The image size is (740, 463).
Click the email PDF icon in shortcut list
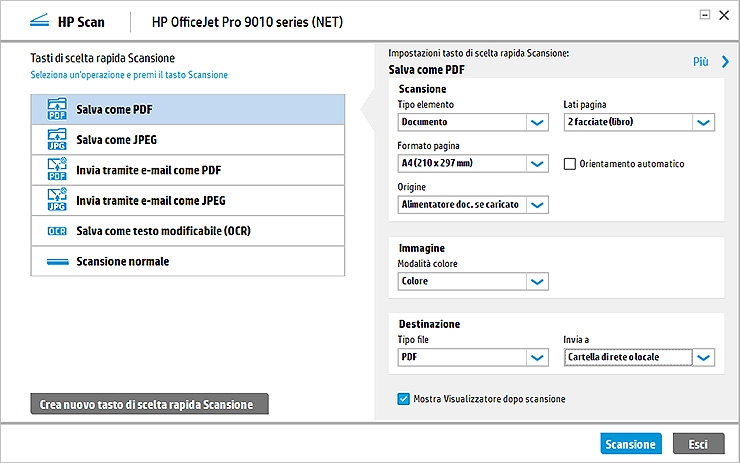[56, 169]
